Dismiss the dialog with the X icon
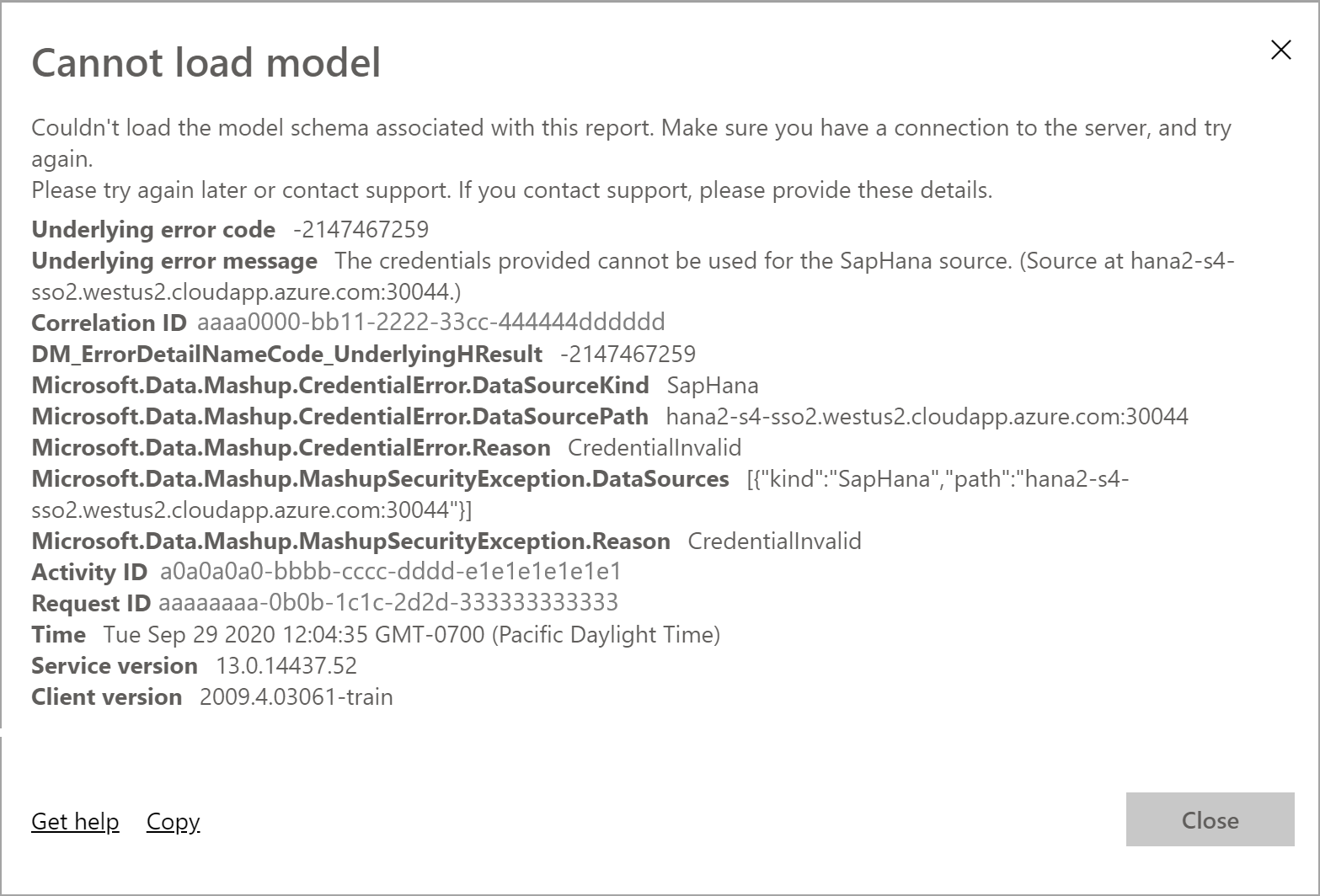The width and height of the screenshot is (1320, 896). 1280,51
